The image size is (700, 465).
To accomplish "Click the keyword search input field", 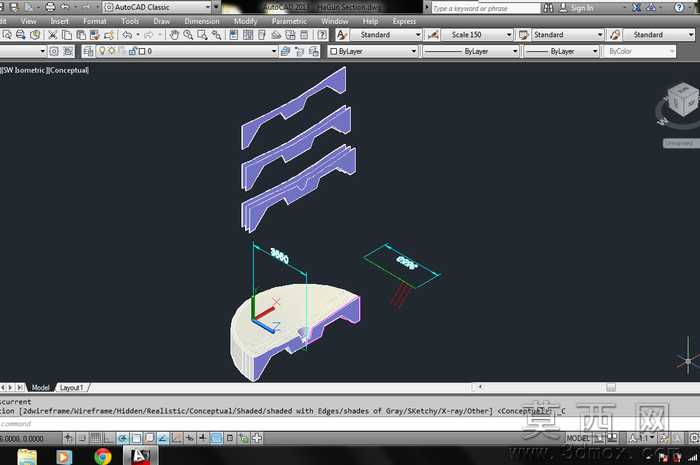I will pyautogui.click(x=486, y=8).
